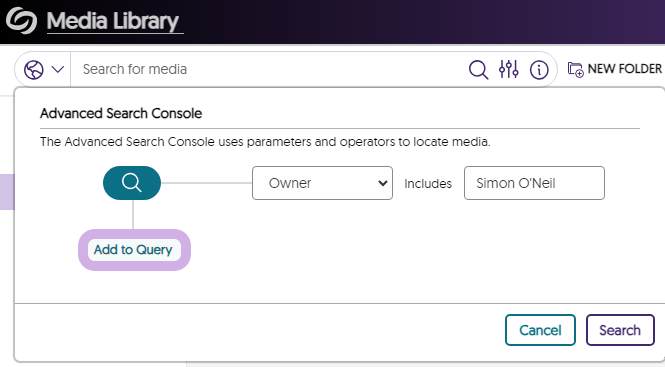Run the query with Search button
Screen dimensions: 665x367
(620, 330)
